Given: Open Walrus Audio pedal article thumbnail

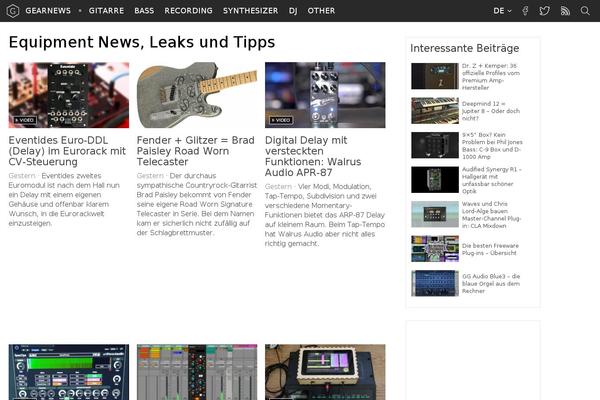Looking at the screenshot, I should (x=325, y=95).
